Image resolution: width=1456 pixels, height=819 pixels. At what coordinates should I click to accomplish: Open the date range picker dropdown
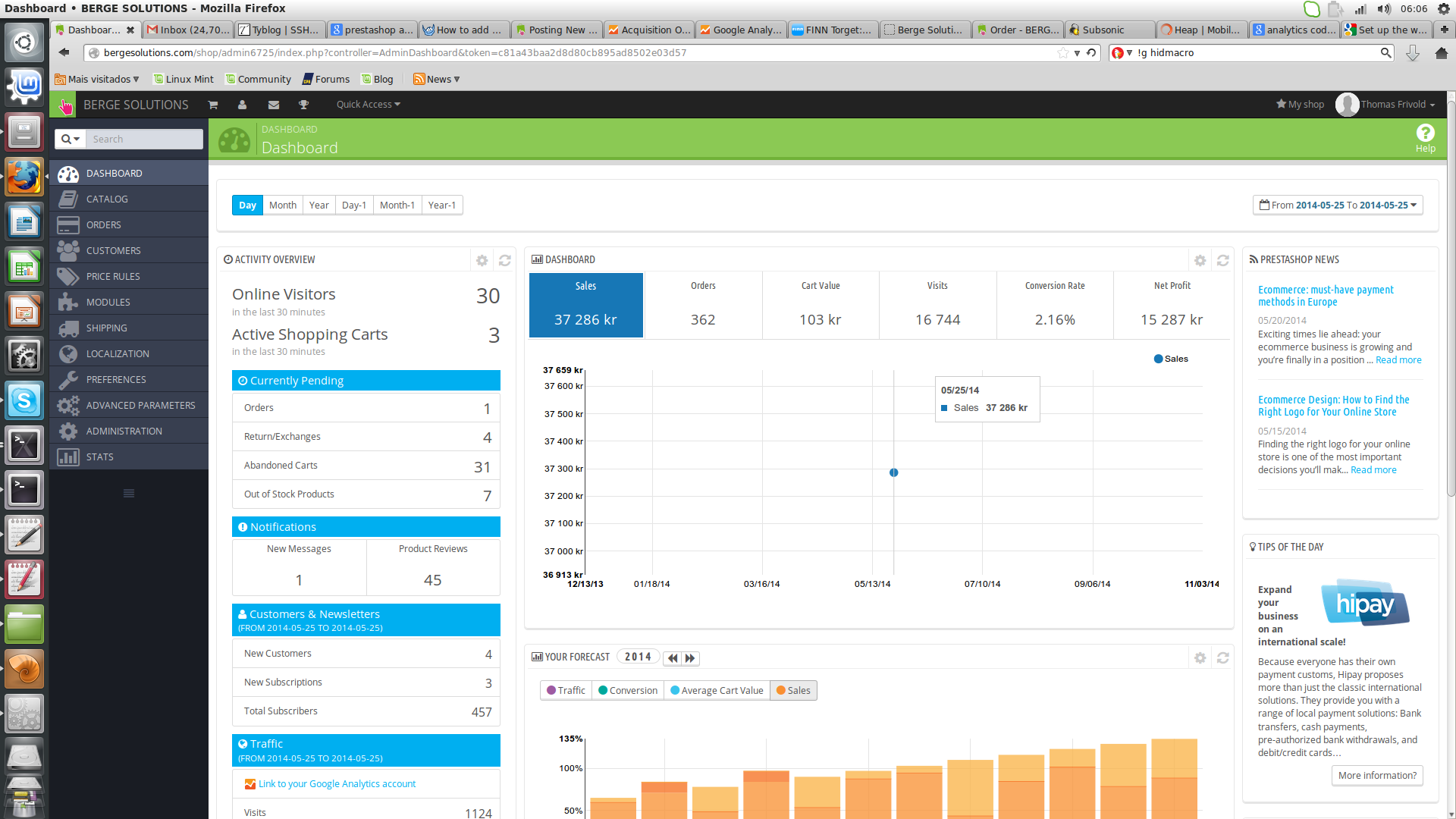[x=1338, y=205]
